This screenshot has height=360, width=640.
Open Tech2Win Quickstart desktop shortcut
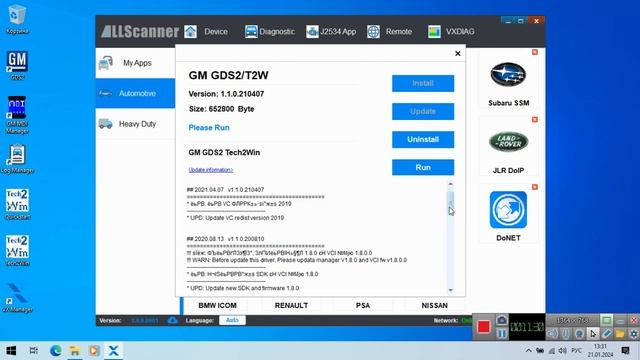17,204
